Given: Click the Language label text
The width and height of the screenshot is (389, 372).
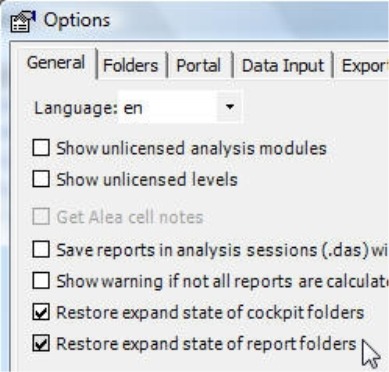Looking at the screenshot, I should (76, 108).
